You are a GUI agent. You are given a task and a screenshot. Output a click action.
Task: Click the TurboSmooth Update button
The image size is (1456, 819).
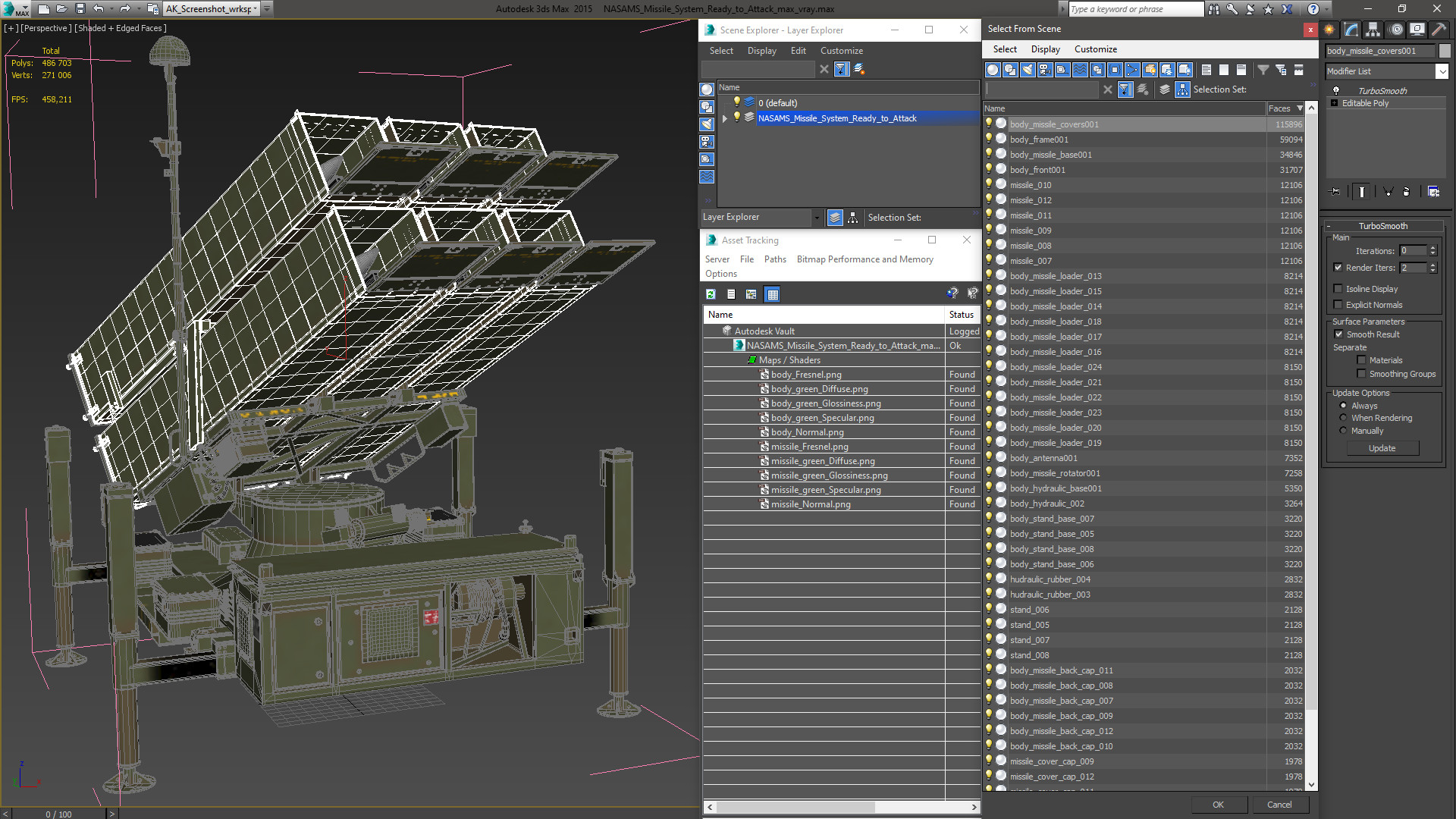pos(1382,448)
